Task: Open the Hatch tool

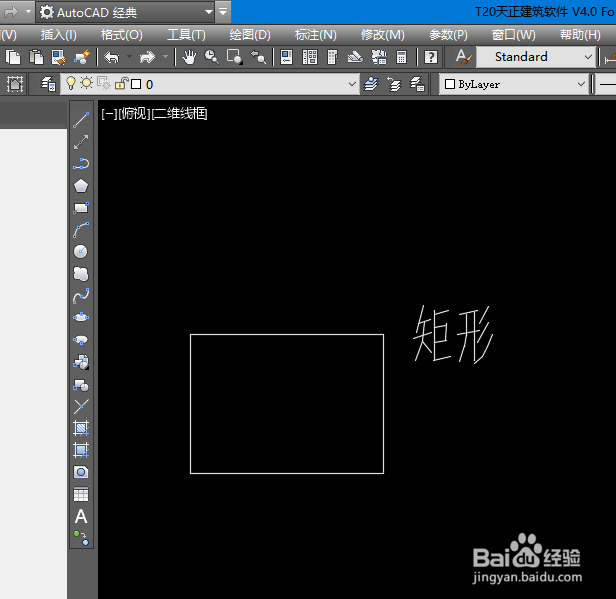Action: pos(81,428)
